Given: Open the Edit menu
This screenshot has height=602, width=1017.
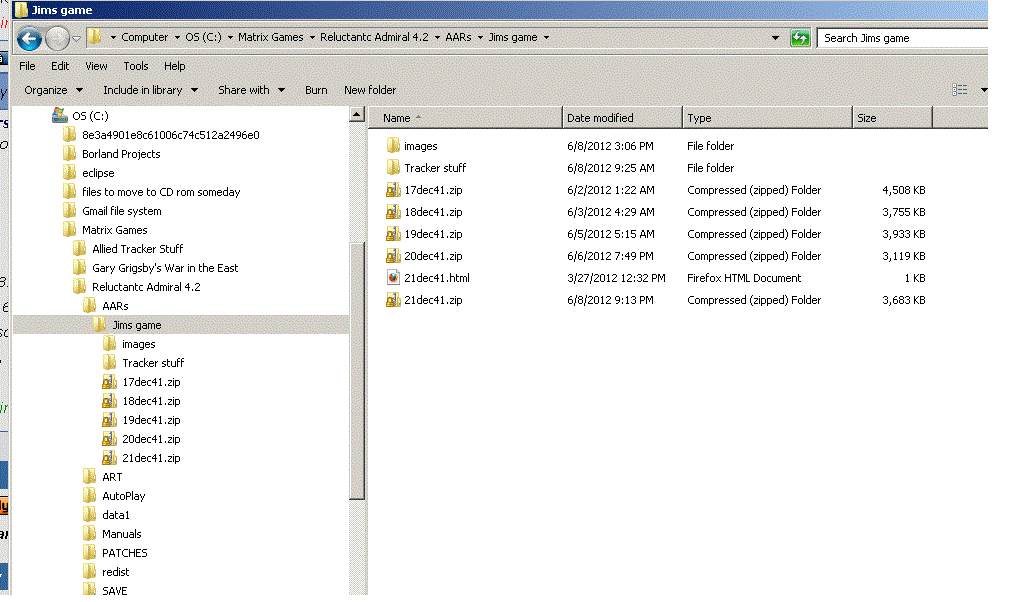Looking at the screenshot, I should point(60,66).
